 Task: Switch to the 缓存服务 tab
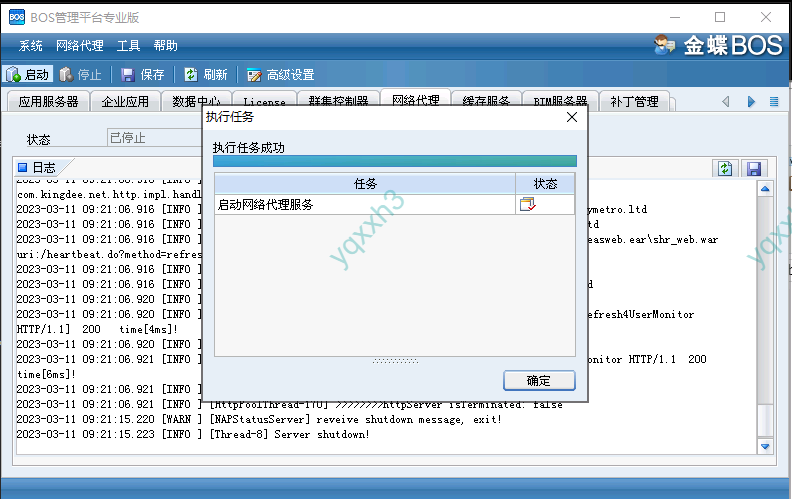click(x=486, y=99)
